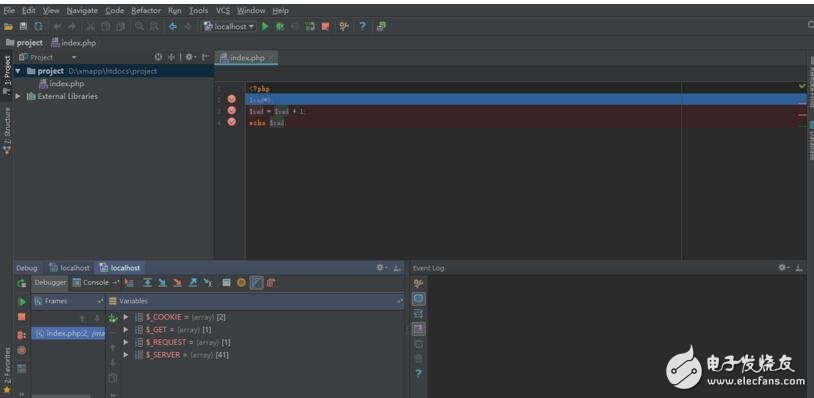Select the Debugger tab

50,283
